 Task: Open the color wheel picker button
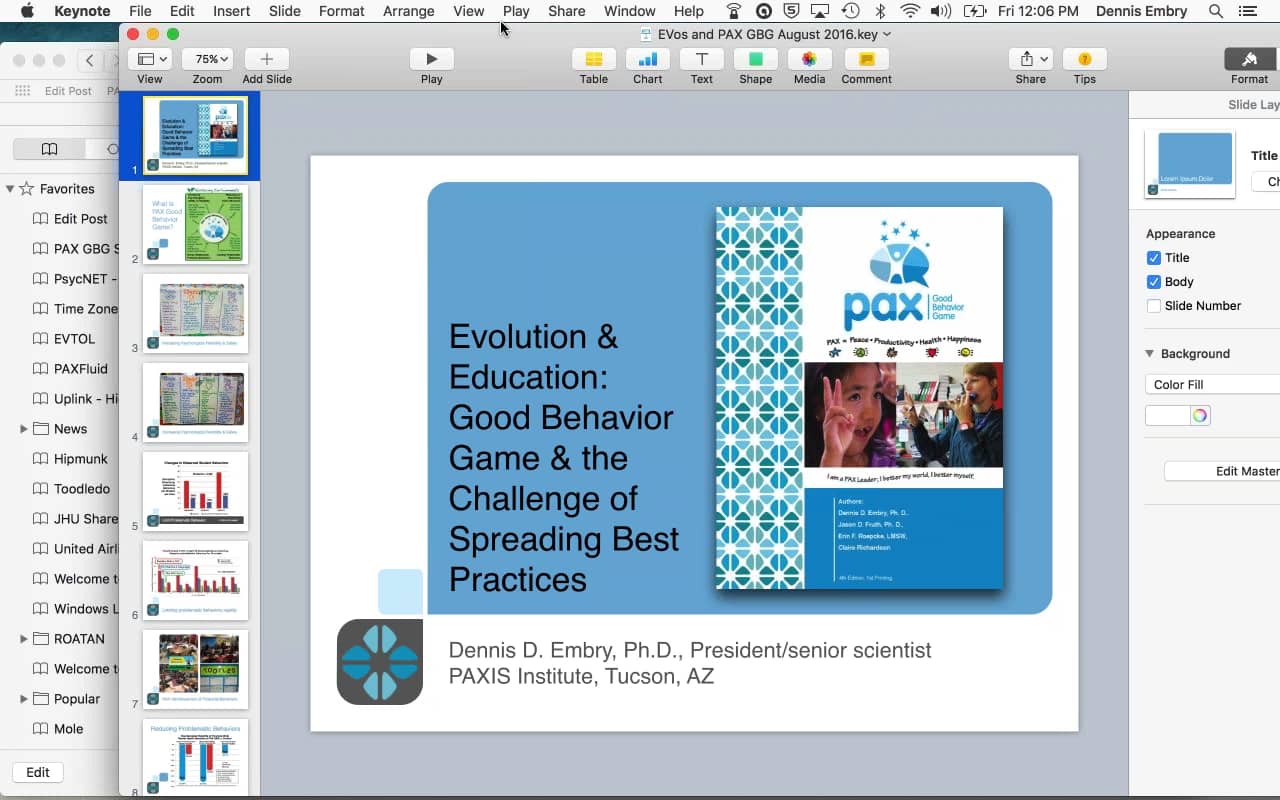pyautogui.click(x=1200, y=415)
